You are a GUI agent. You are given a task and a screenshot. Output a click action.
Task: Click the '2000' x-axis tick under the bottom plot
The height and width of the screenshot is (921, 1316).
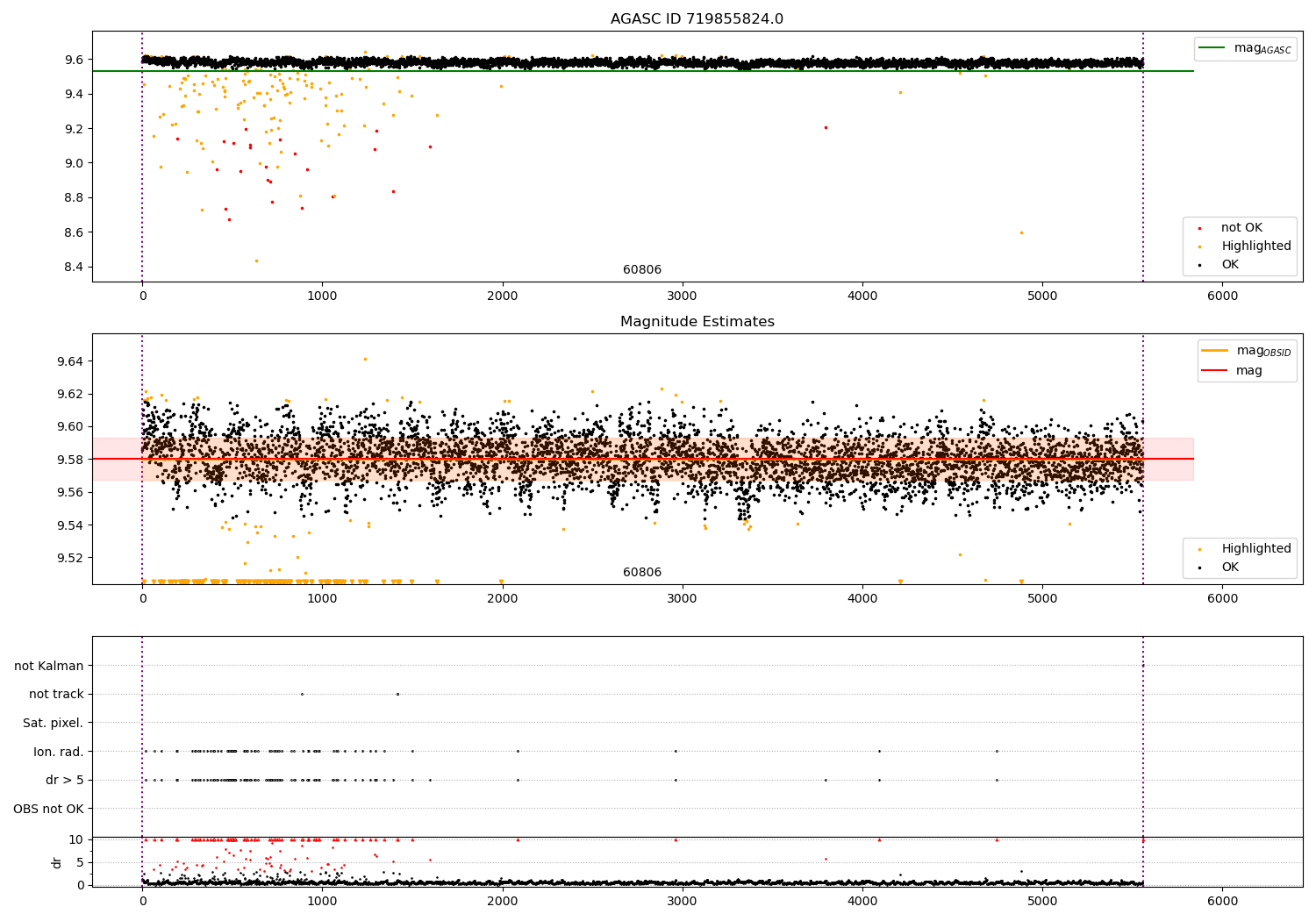pos(503,901)
